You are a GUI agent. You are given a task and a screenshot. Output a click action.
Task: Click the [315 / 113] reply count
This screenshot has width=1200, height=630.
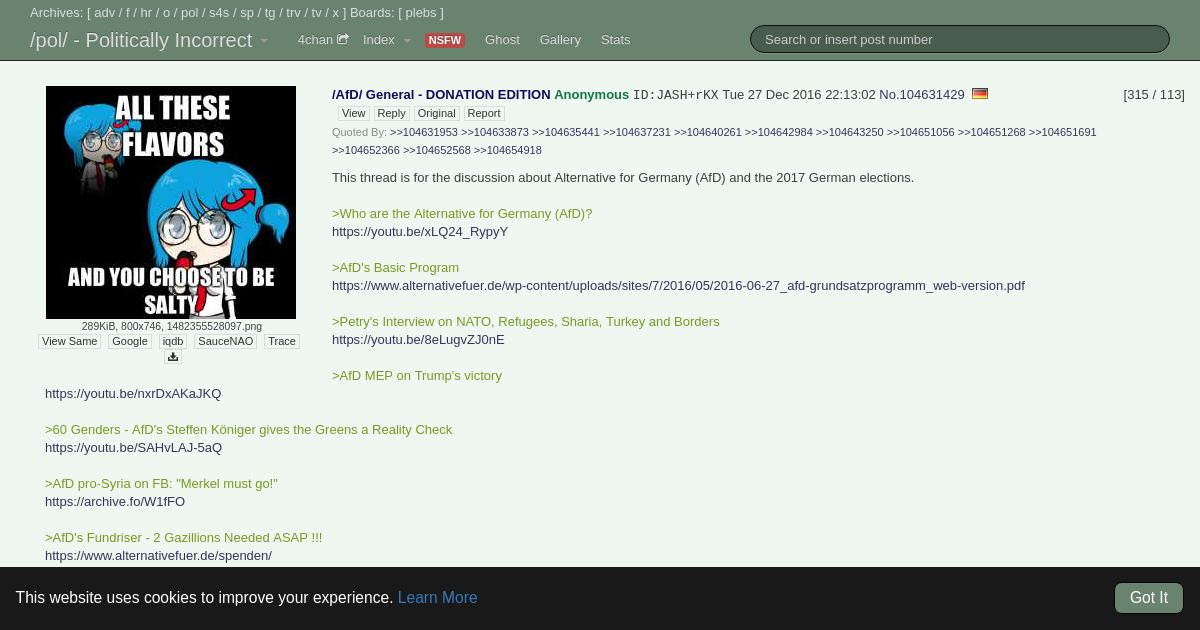(x=1154, y=94)
